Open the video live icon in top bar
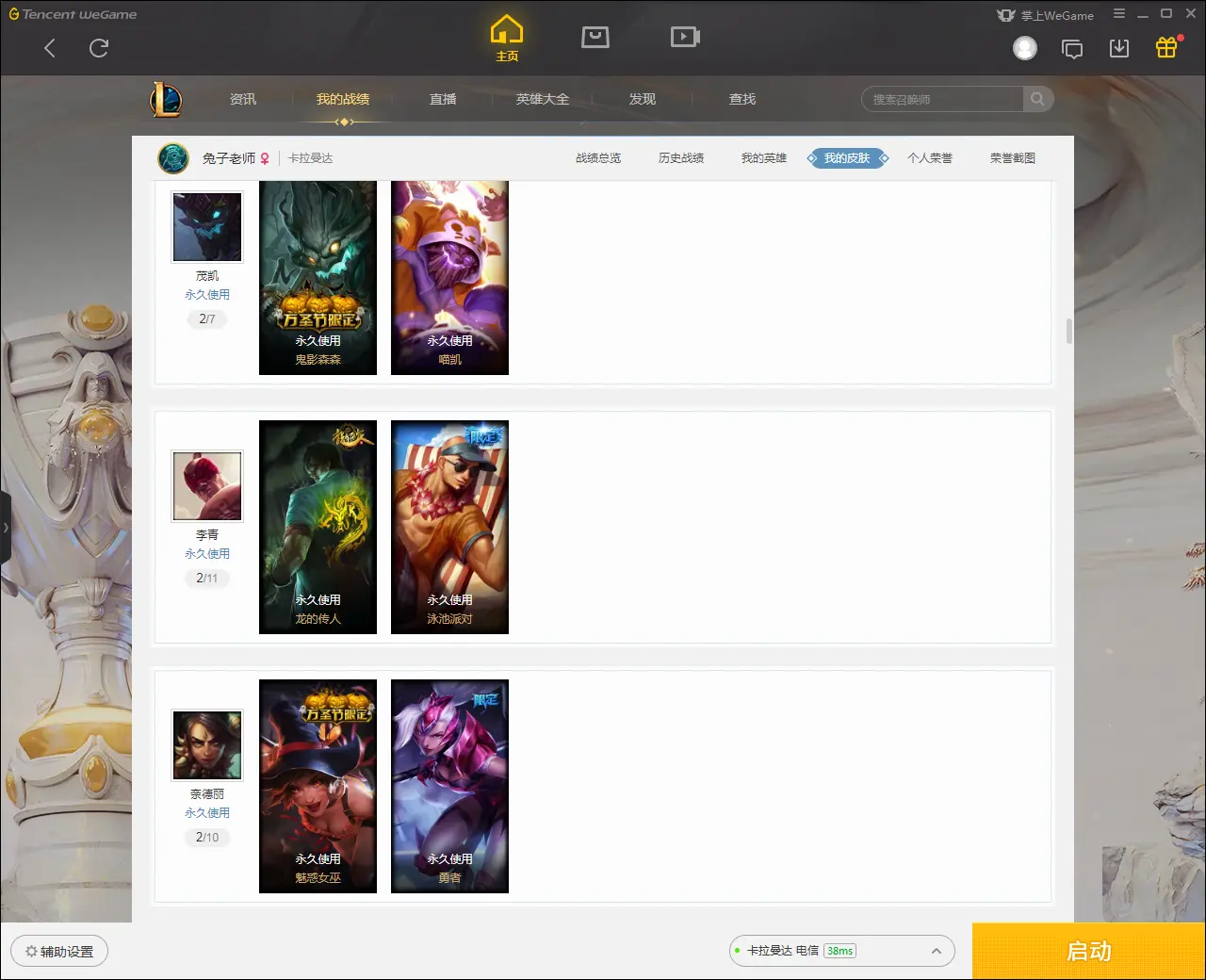Image resolution: width=1206 pixels, height=980 pixels. (x=685, y=37)
